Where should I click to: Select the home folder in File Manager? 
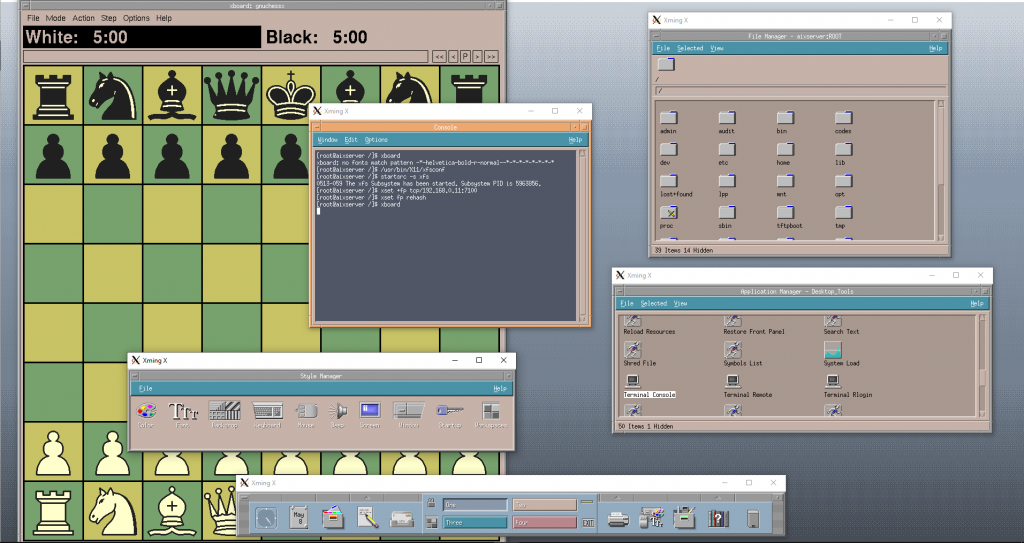click(x=785, y=149)
